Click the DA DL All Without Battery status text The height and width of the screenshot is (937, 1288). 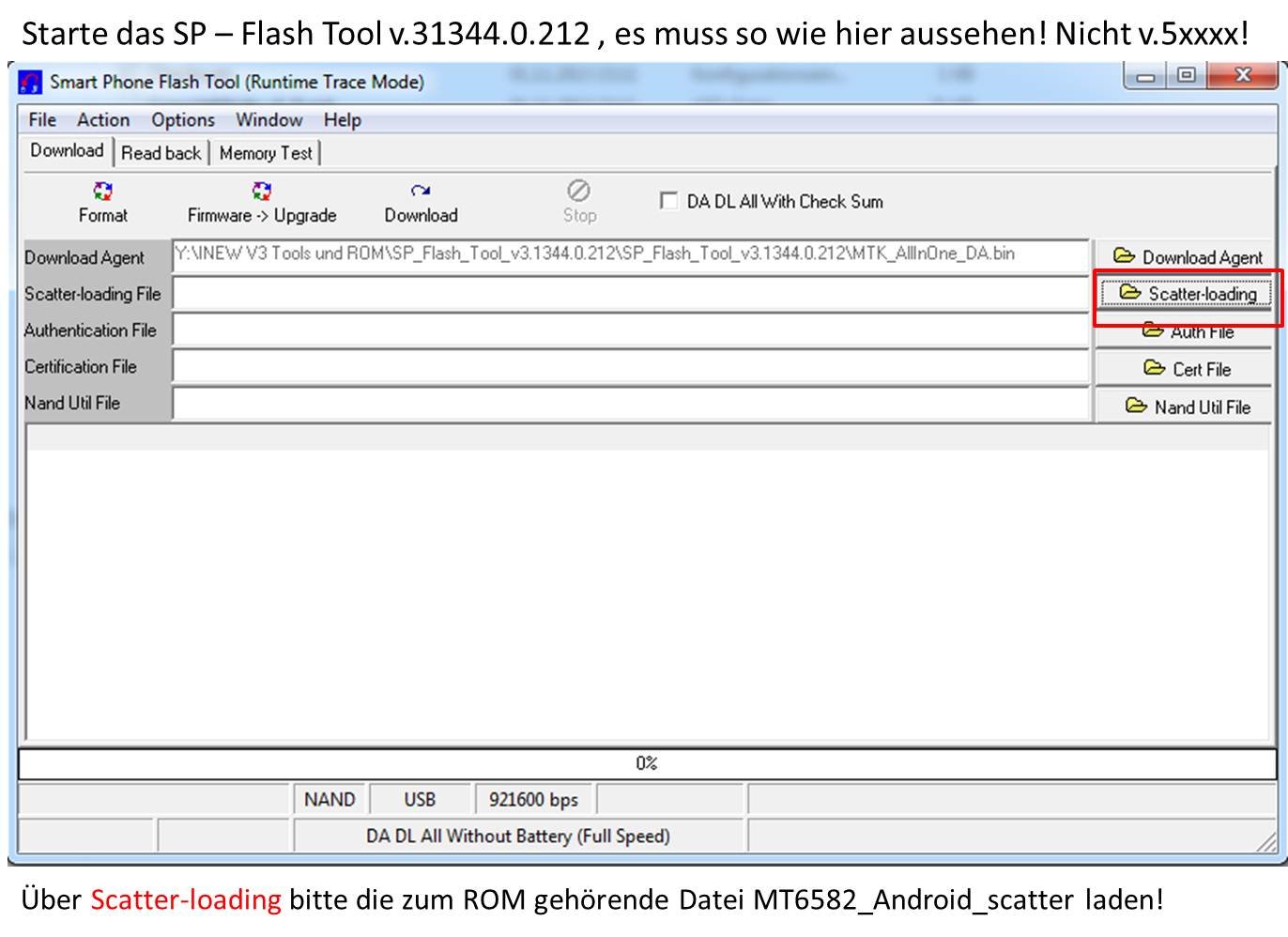click(x=518, y=836)
